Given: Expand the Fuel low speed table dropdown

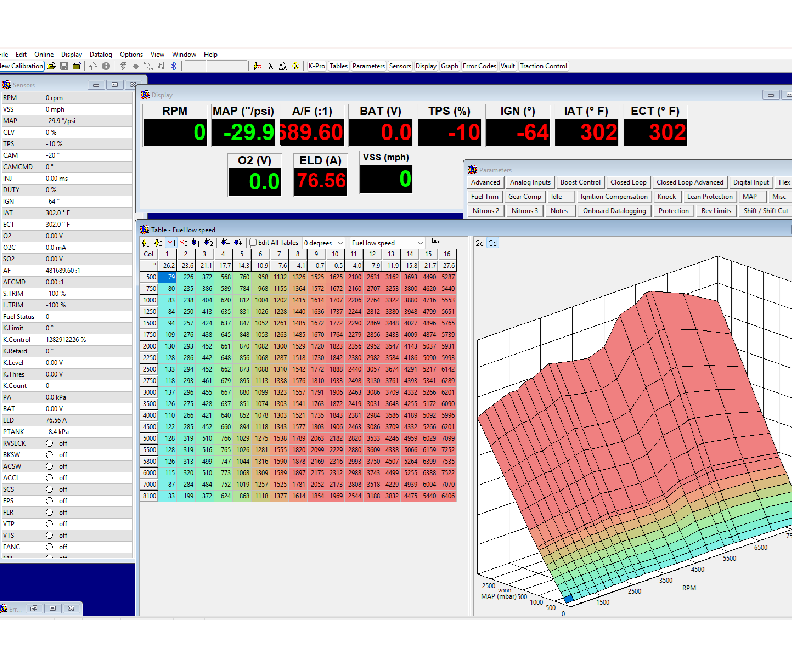Looking at the screenshot, I should 387,243.
